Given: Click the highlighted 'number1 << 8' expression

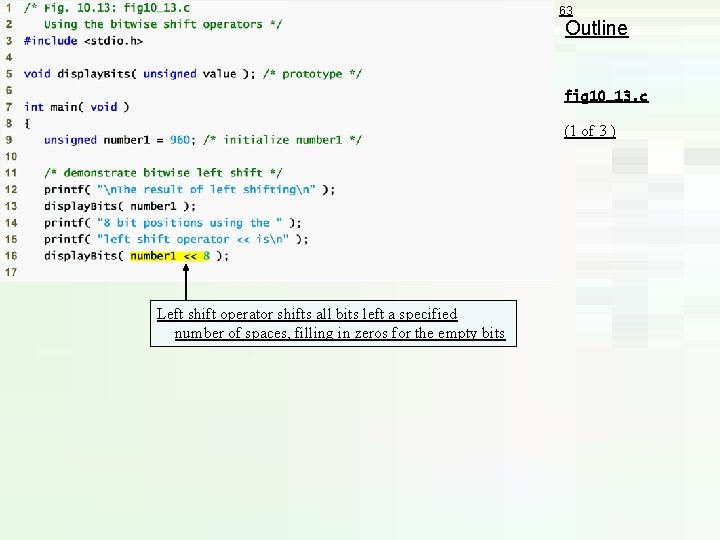Looking at the screenshot, I should click(170, 256).
